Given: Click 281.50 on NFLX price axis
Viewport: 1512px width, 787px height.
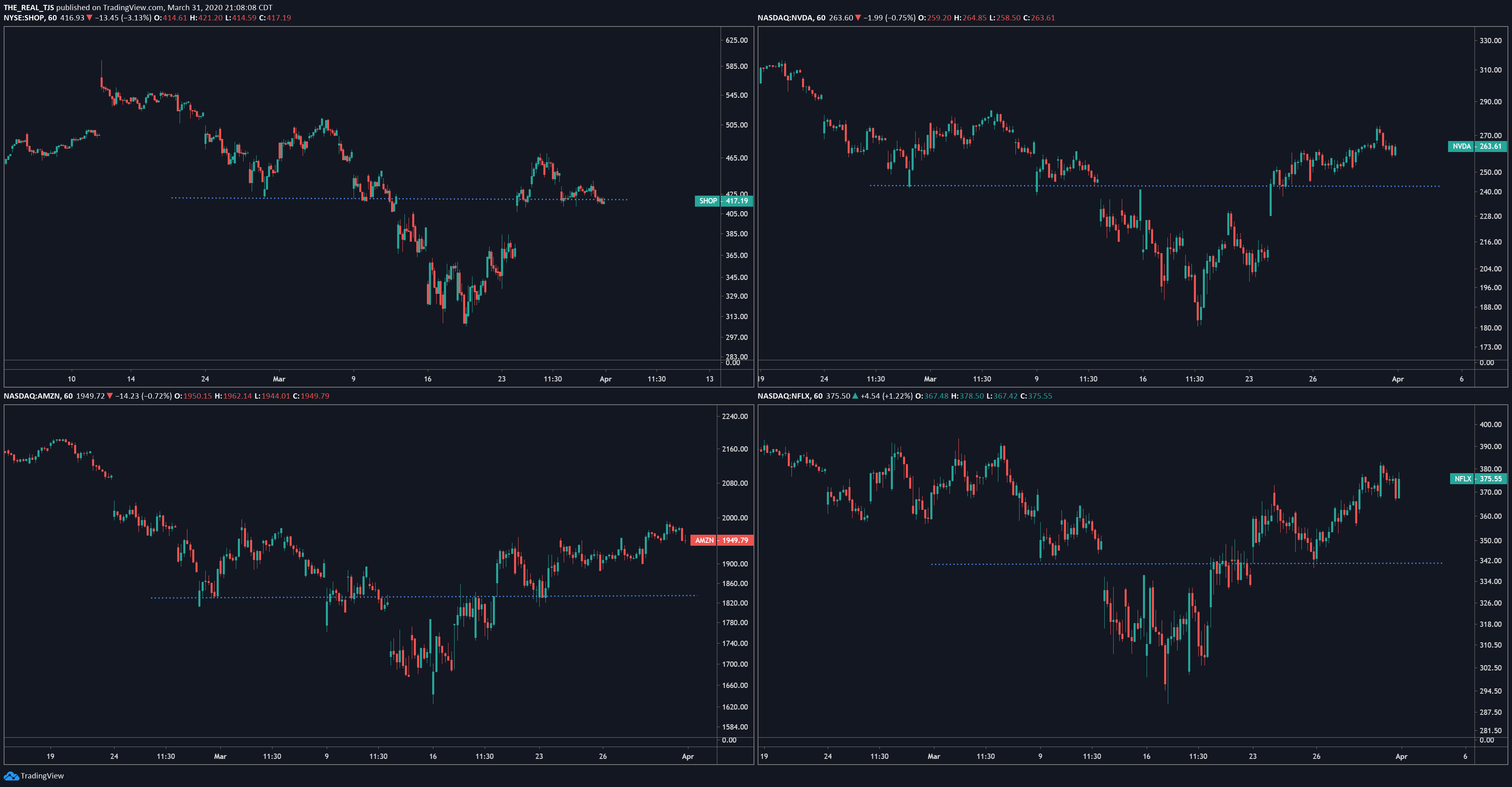Looking at the screenshot, I should pyautogui.click(x=1490, y=731).
